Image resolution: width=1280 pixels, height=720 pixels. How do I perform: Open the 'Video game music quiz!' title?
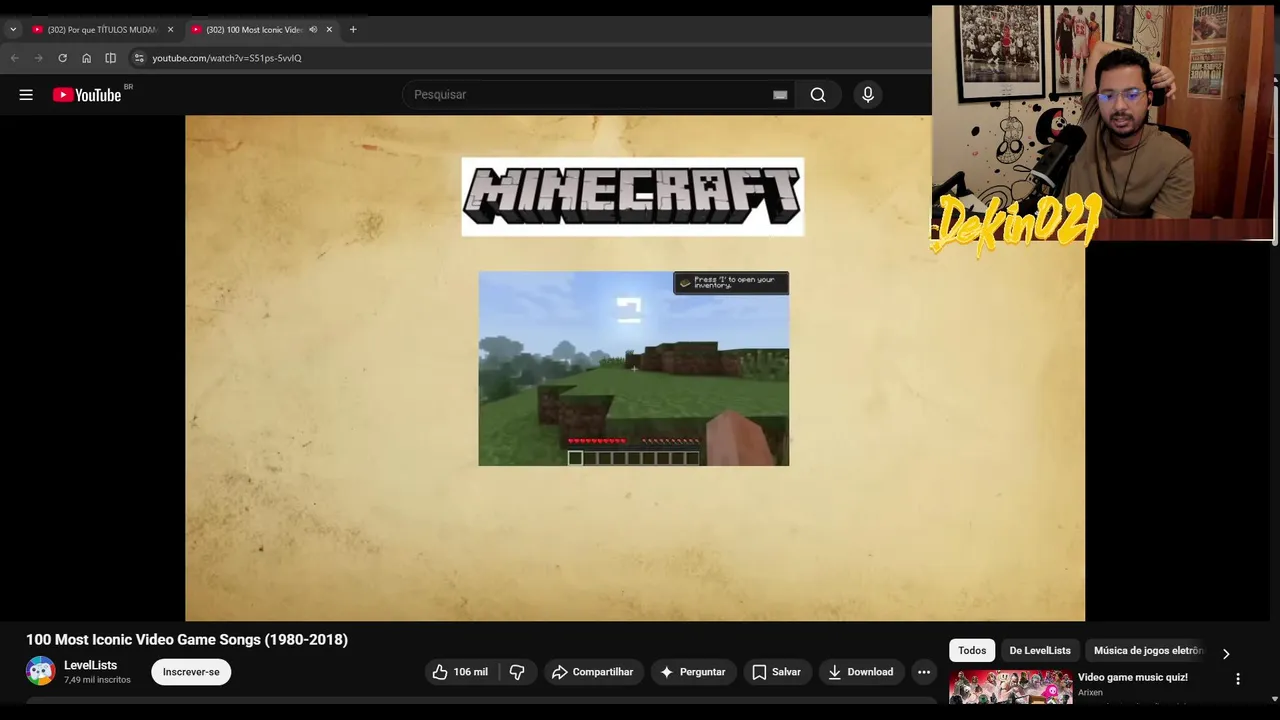[1133, 677]
